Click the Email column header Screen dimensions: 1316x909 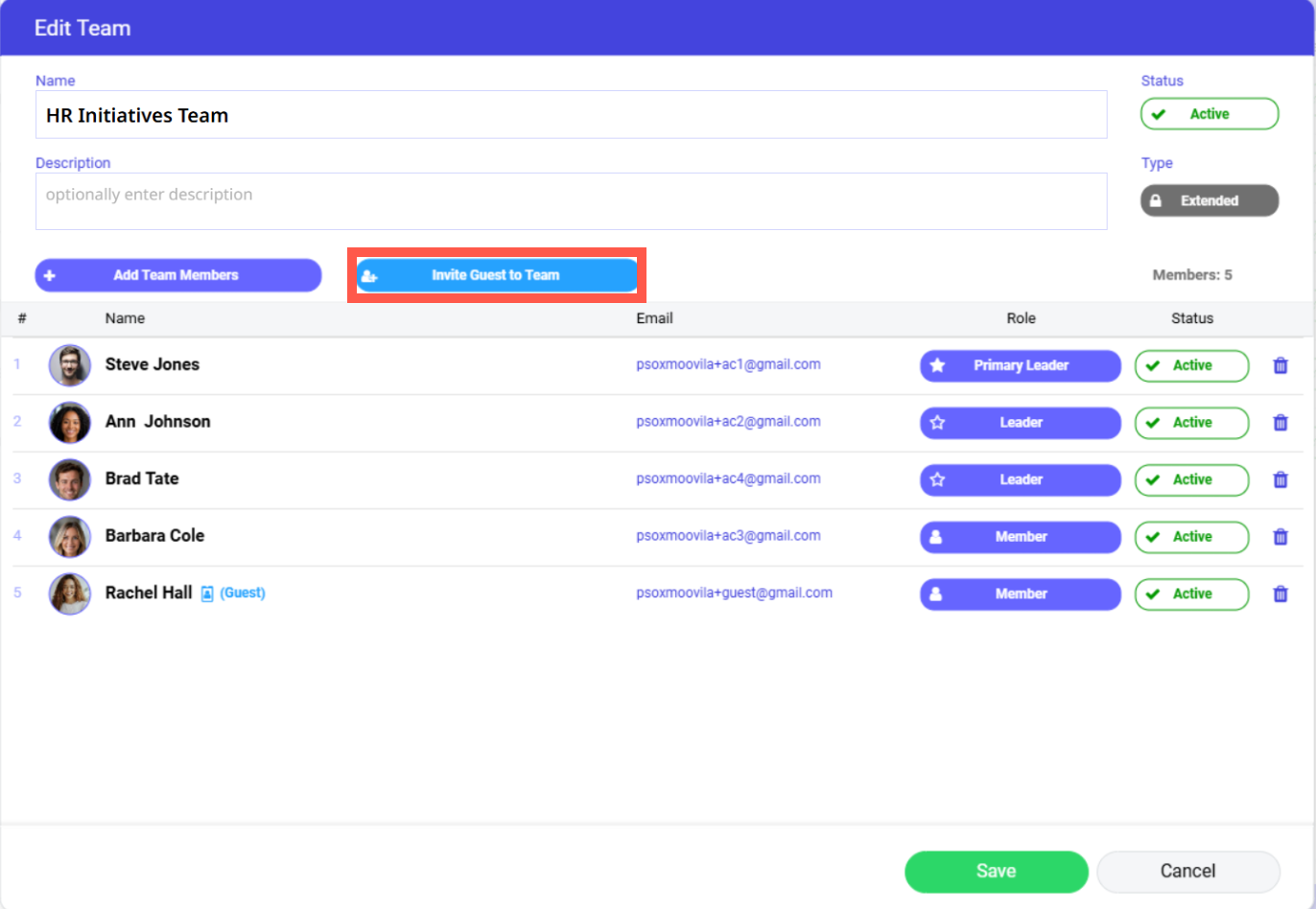pos(654,318)
